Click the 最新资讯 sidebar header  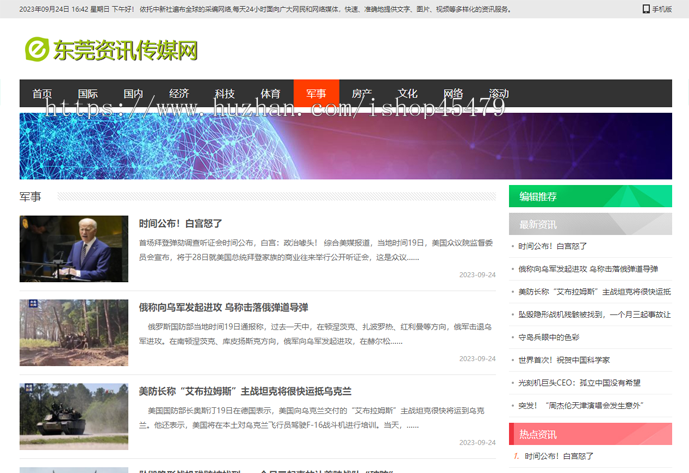click(x=590, y=224)
